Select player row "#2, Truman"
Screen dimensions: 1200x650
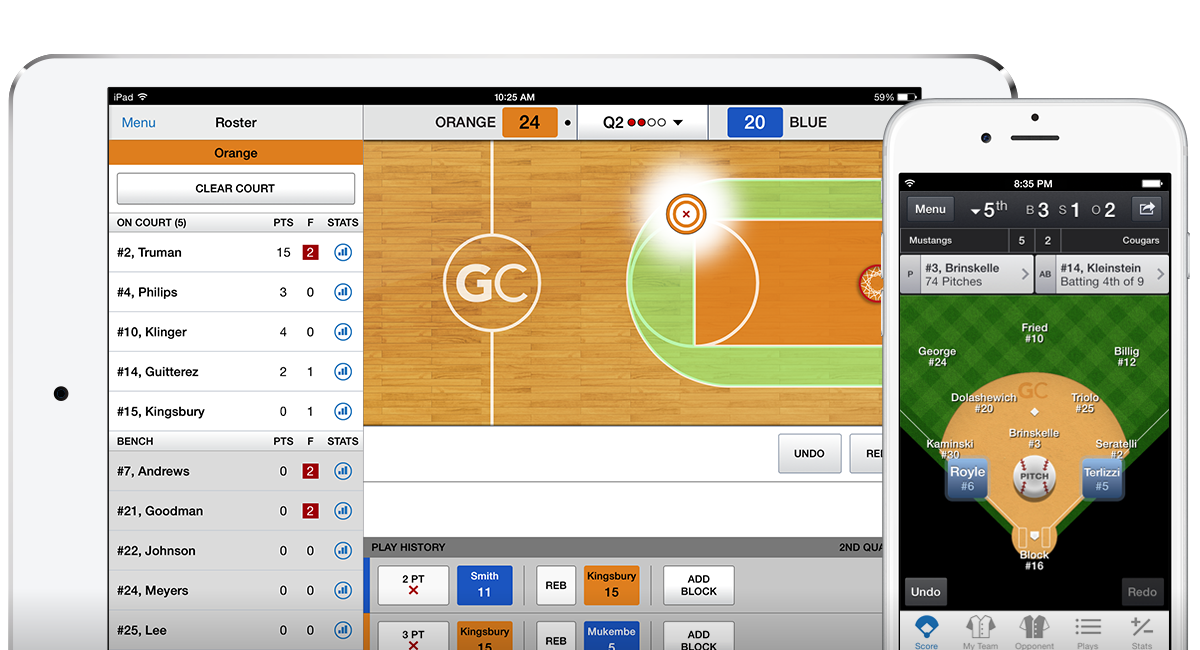click(236, 253)
